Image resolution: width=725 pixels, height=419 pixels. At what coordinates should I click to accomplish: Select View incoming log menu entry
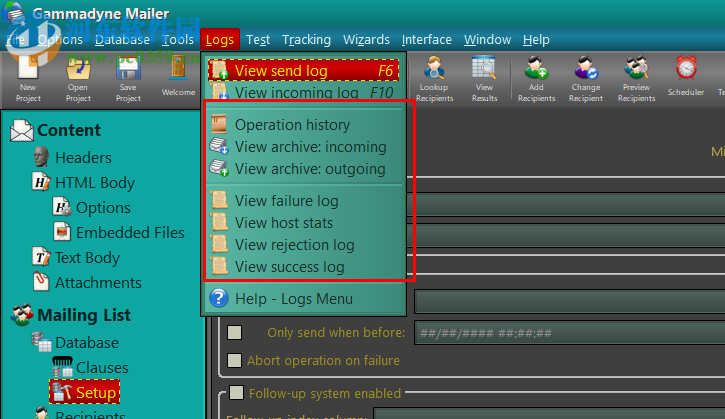[303, 92]
